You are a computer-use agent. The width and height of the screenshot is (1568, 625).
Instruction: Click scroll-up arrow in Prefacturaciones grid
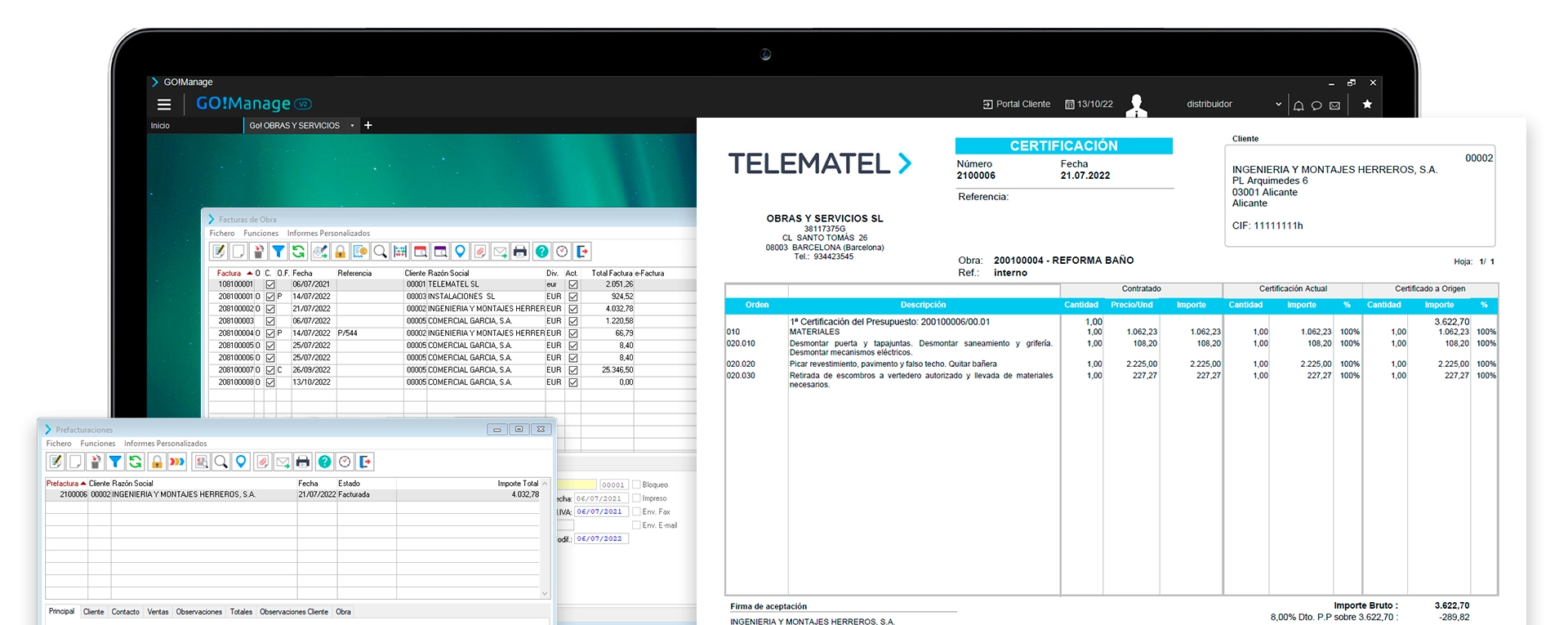point(545,484)
